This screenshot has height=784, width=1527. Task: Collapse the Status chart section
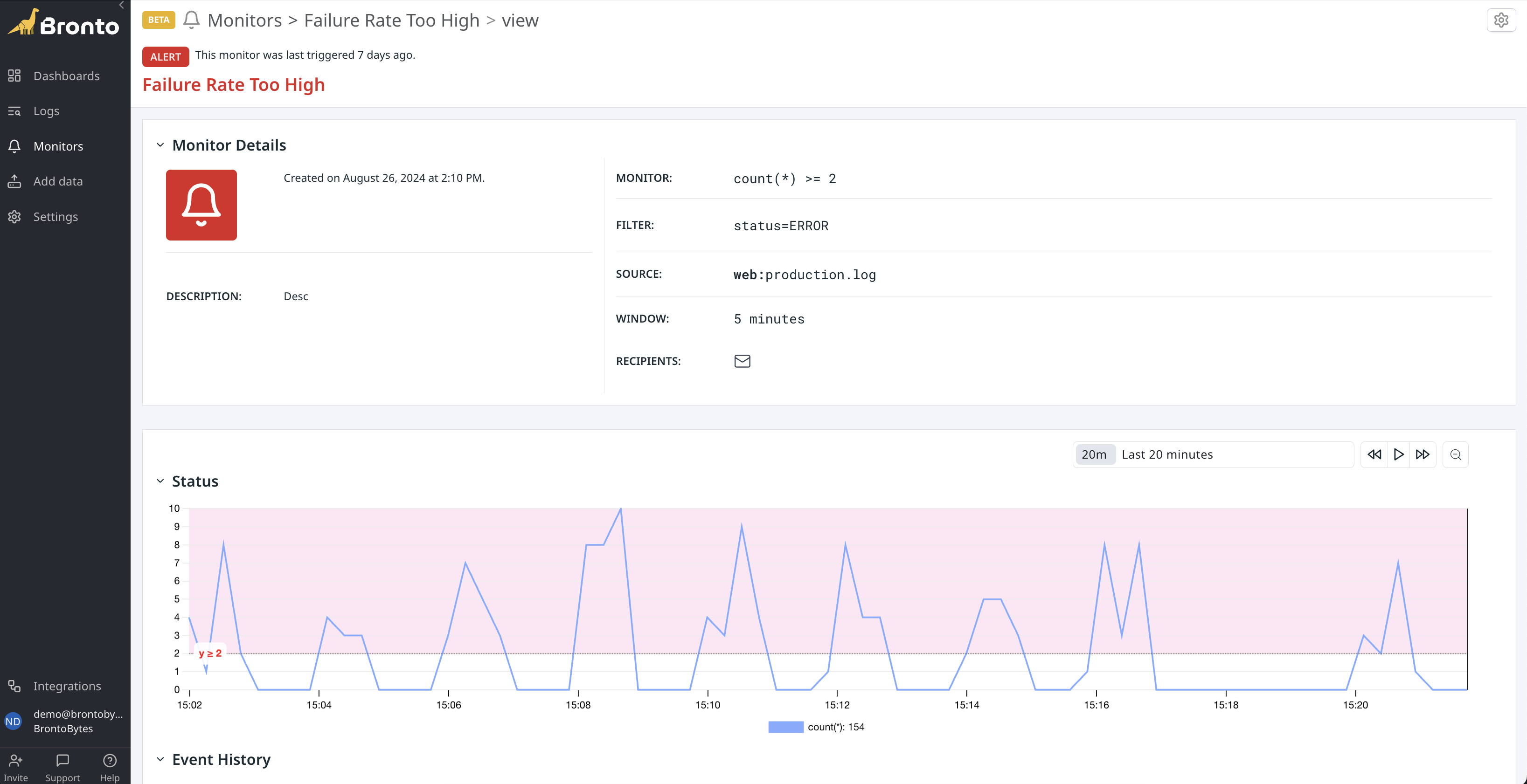pyautogui.click(x=159, y=481)
